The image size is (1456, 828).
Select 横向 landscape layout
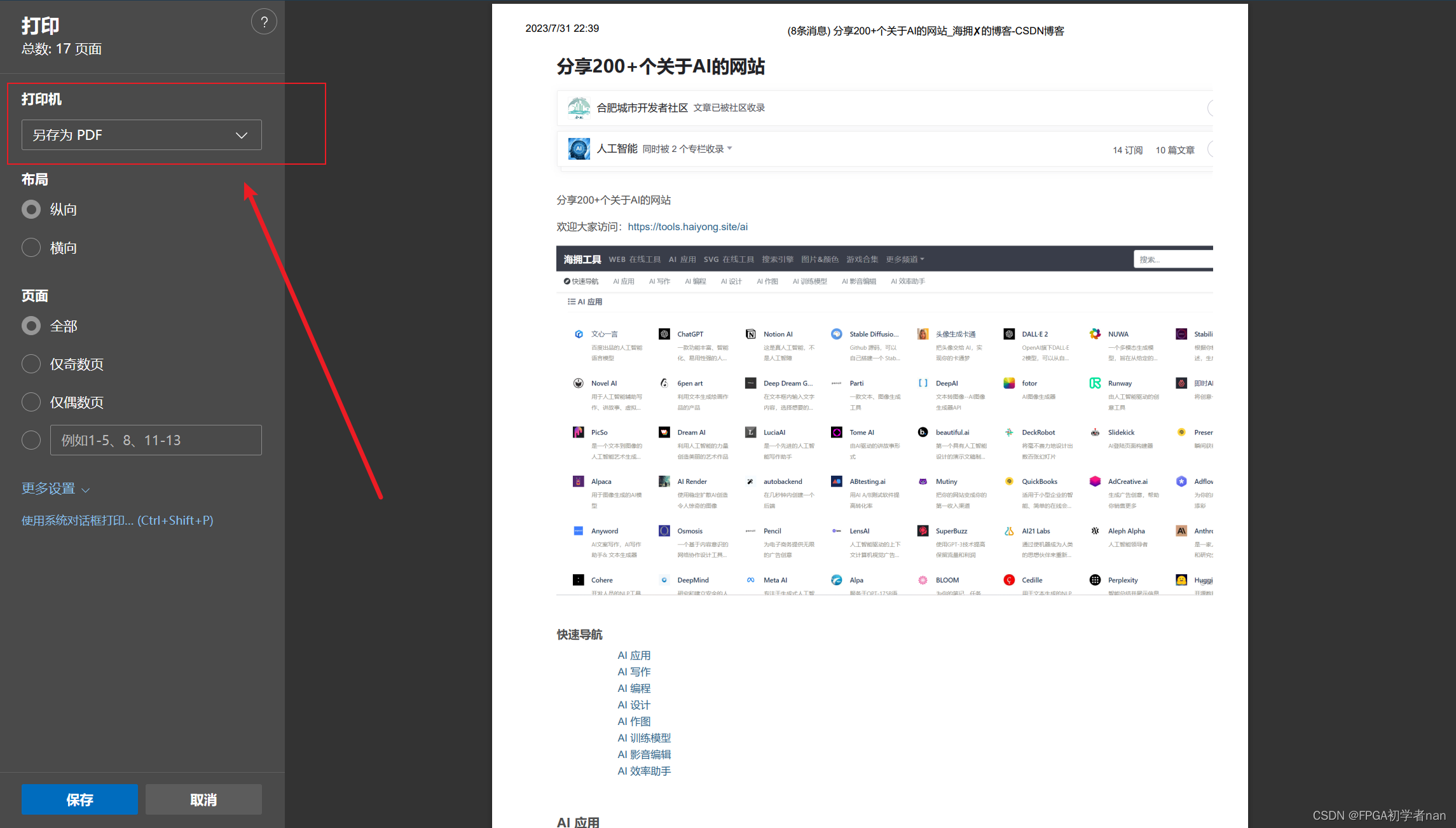click(x=31, y=248)
